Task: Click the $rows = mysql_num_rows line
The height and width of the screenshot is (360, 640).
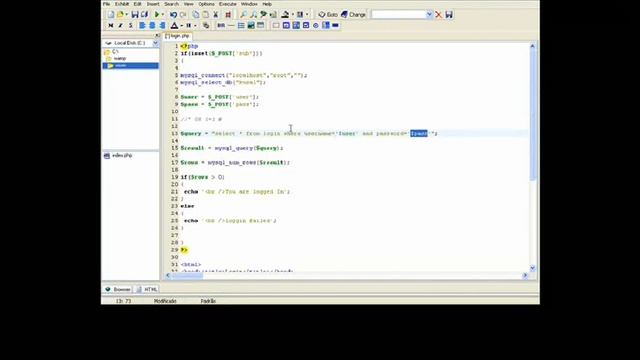Action: (x=235, y=162)
